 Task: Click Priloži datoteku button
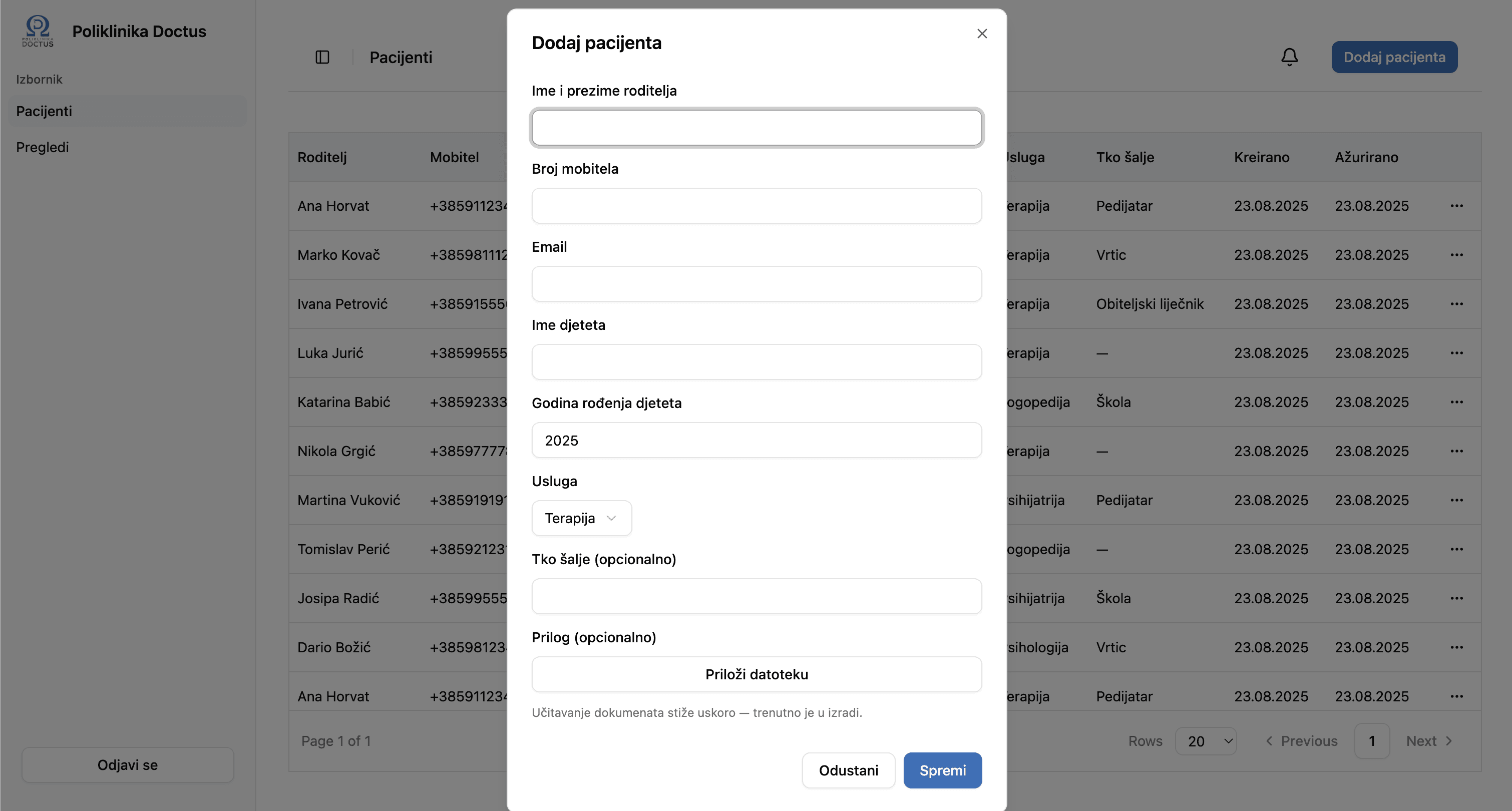tap(756, 674)
